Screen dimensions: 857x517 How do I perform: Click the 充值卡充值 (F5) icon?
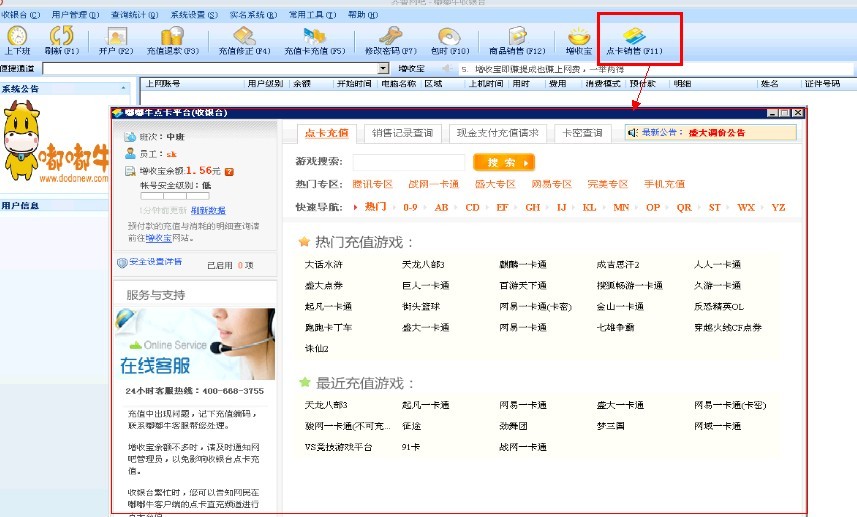coord(314,37)
